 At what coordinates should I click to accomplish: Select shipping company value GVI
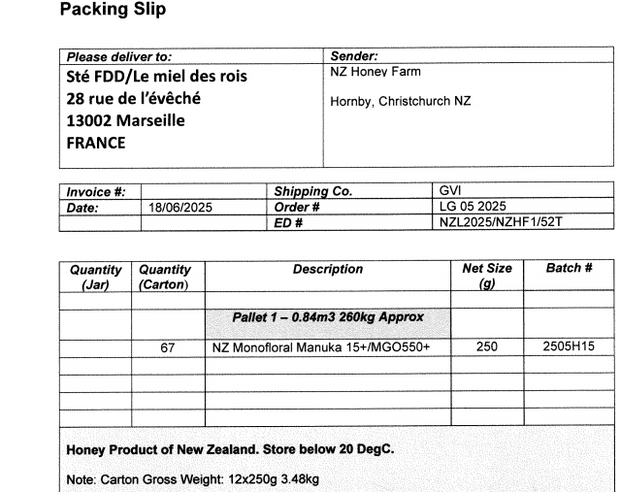[450, 191]
